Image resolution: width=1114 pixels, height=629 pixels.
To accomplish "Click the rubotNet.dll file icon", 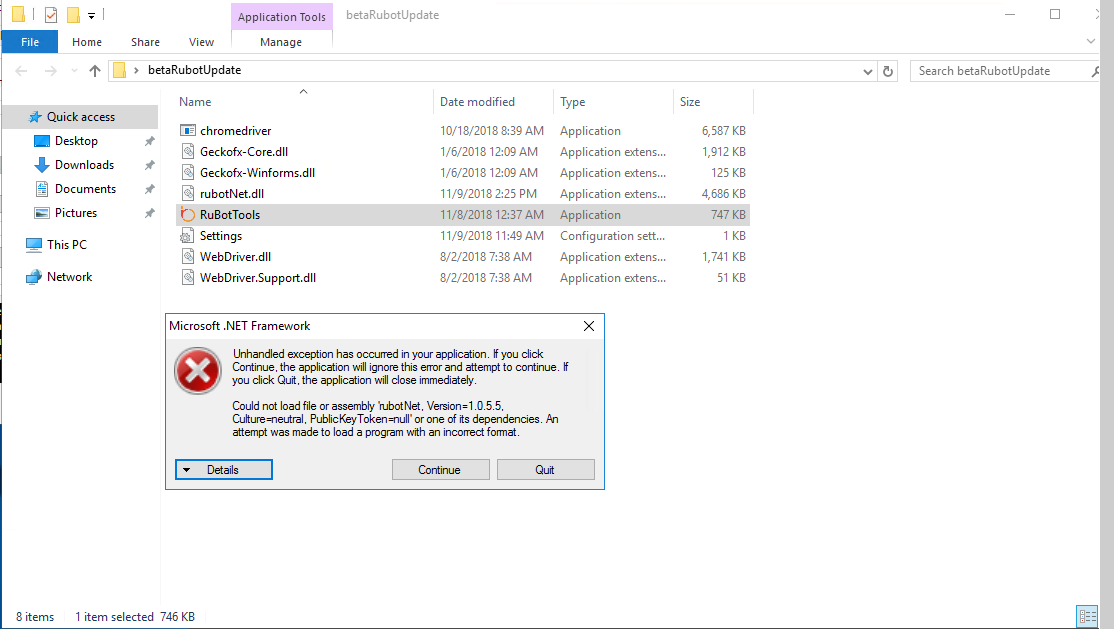I will click(x=187, y=194).
